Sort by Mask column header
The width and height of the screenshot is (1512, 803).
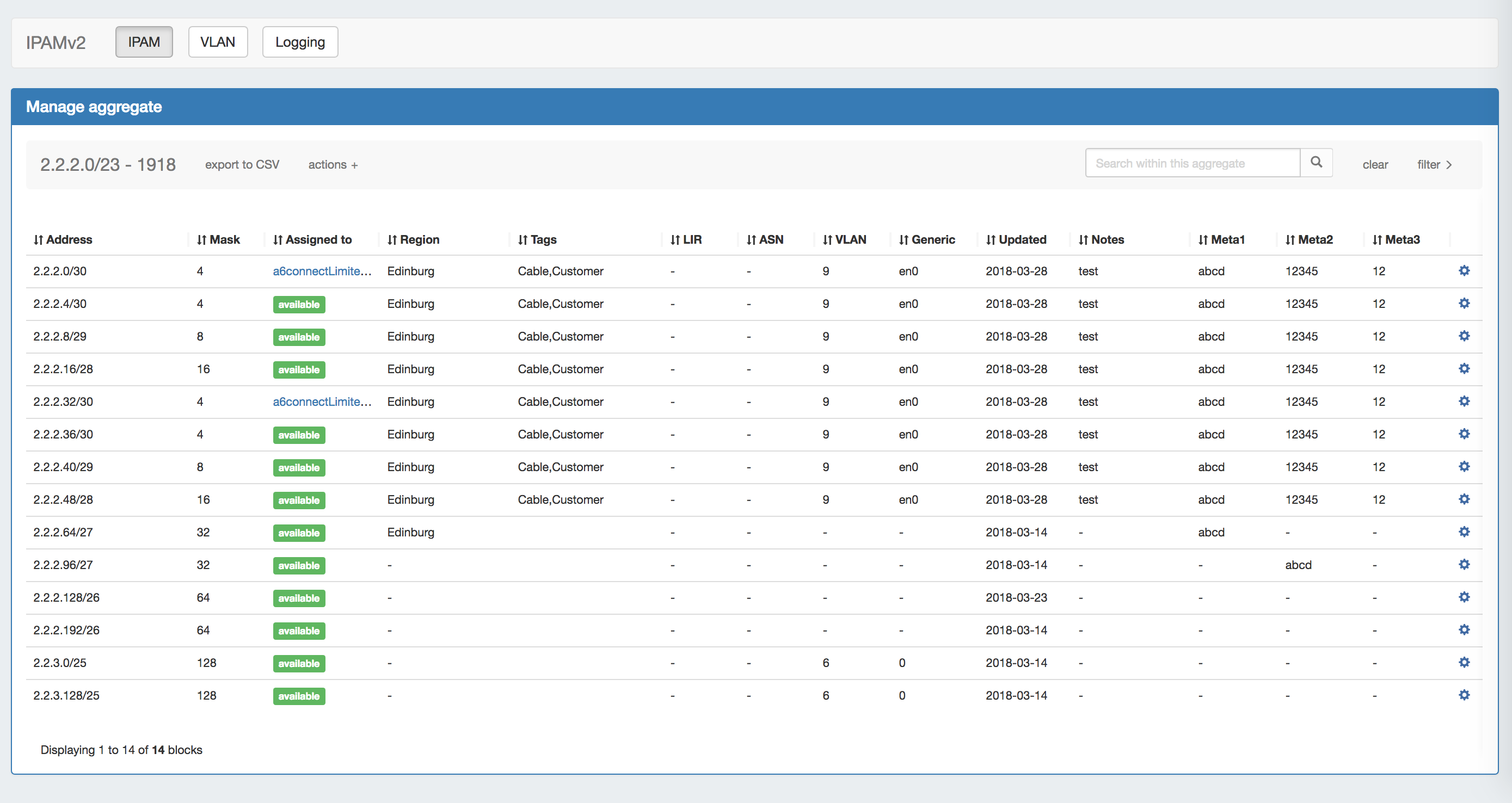click(218, 239)
